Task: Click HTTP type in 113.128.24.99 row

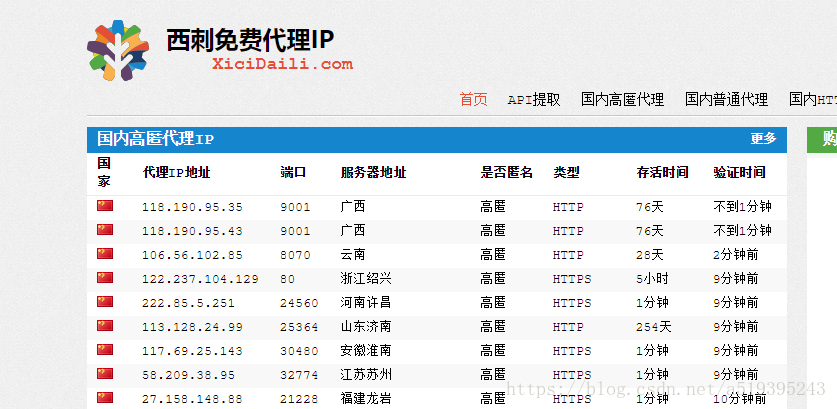Action: click(x=568, y=327)
